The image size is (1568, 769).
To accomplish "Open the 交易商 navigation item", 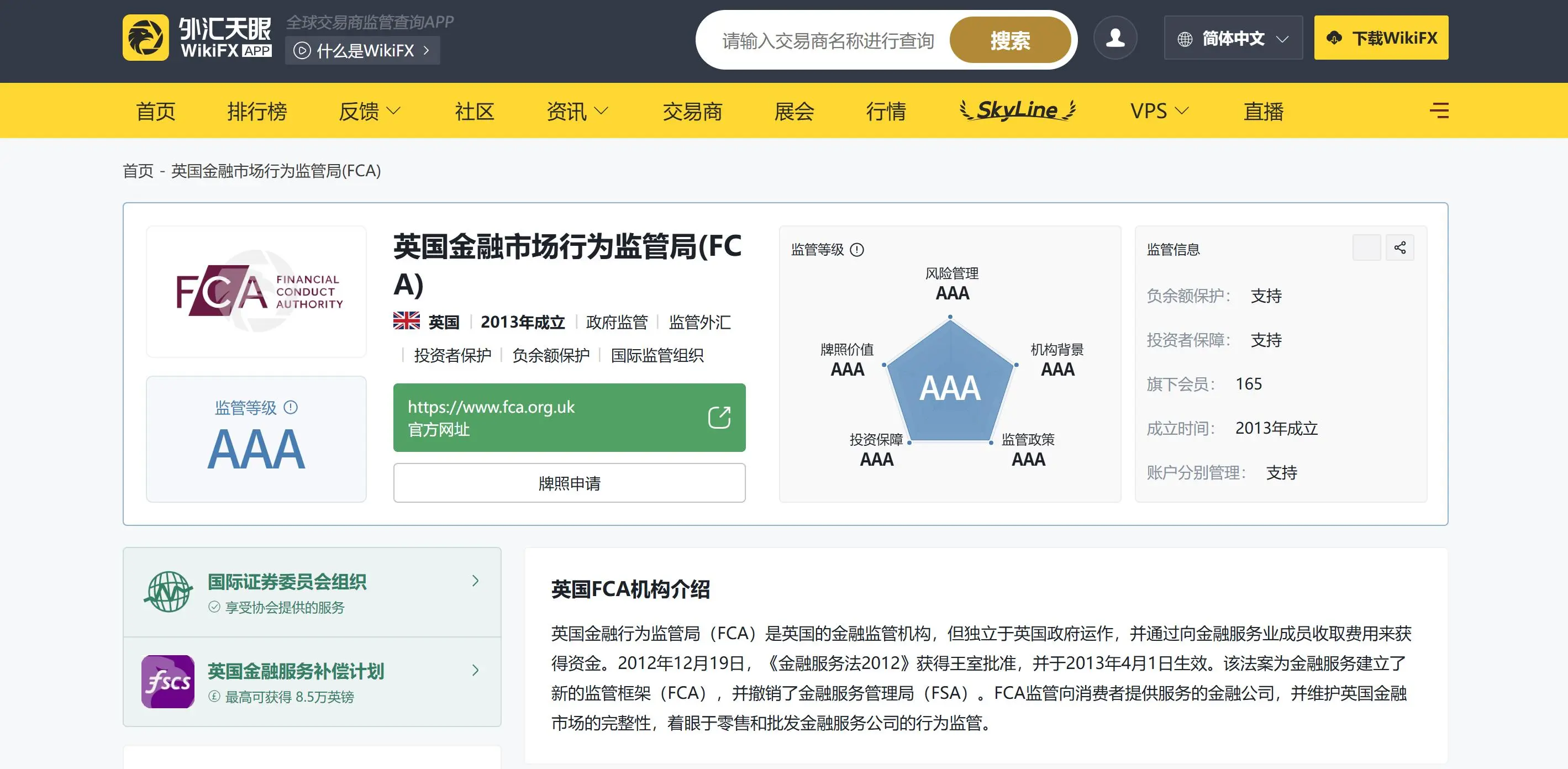I will (692, 112).
